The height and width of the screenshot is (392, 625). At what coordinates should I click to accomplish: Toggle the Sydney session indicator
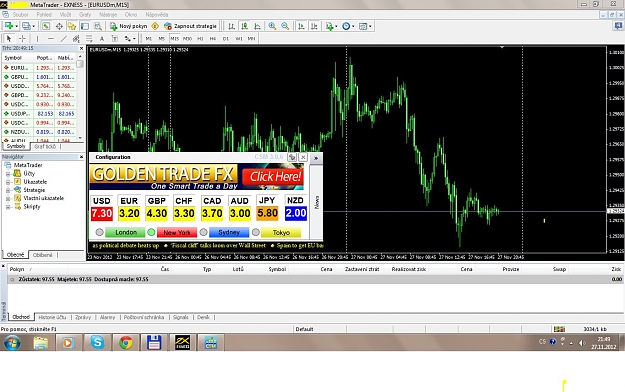coord(203,232)
